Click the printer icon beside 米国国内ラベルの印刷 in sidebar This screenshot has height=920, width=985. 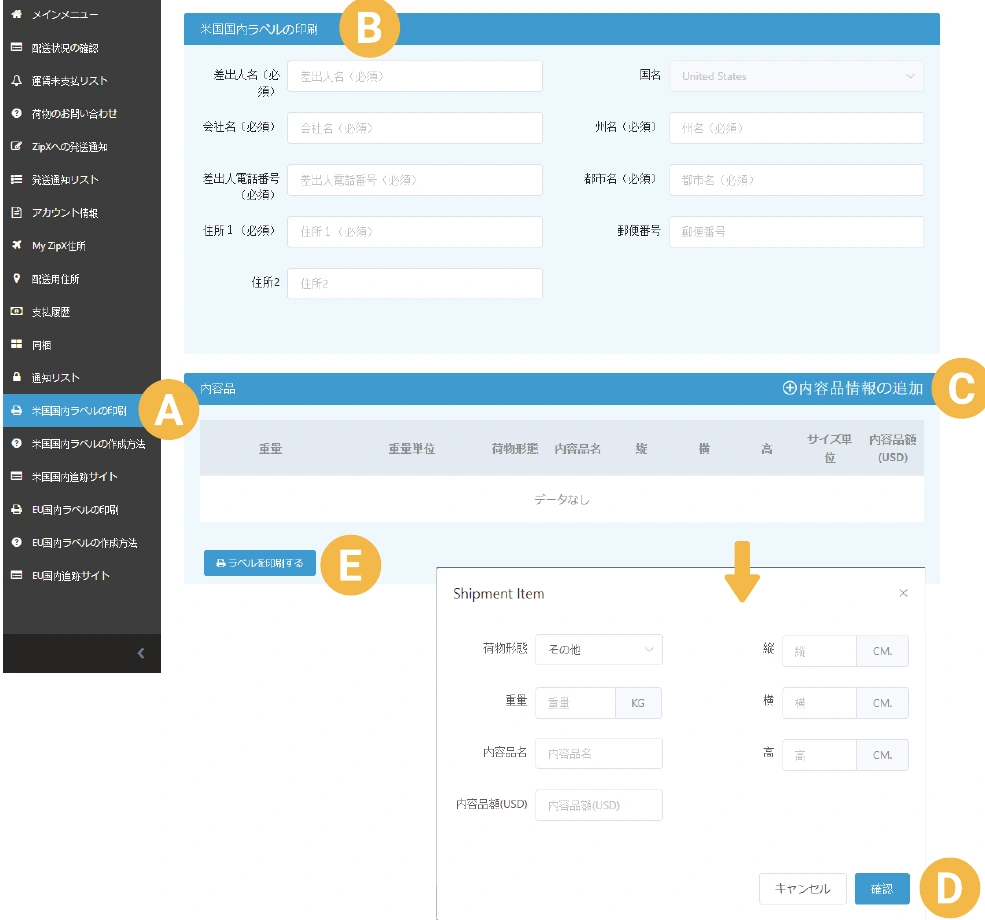[17, 410]
